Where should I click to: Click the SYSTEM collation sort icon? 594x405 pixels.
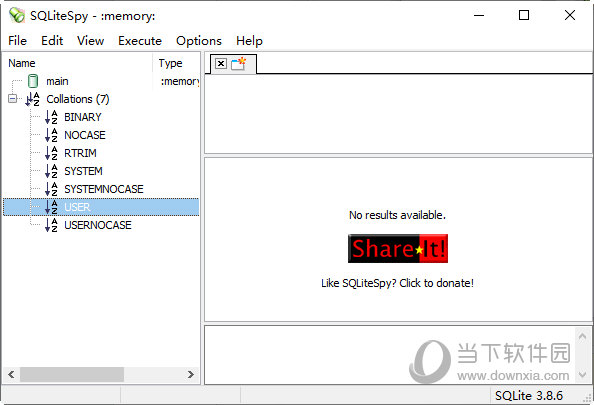pyautogui.click(x=51, y=171)
